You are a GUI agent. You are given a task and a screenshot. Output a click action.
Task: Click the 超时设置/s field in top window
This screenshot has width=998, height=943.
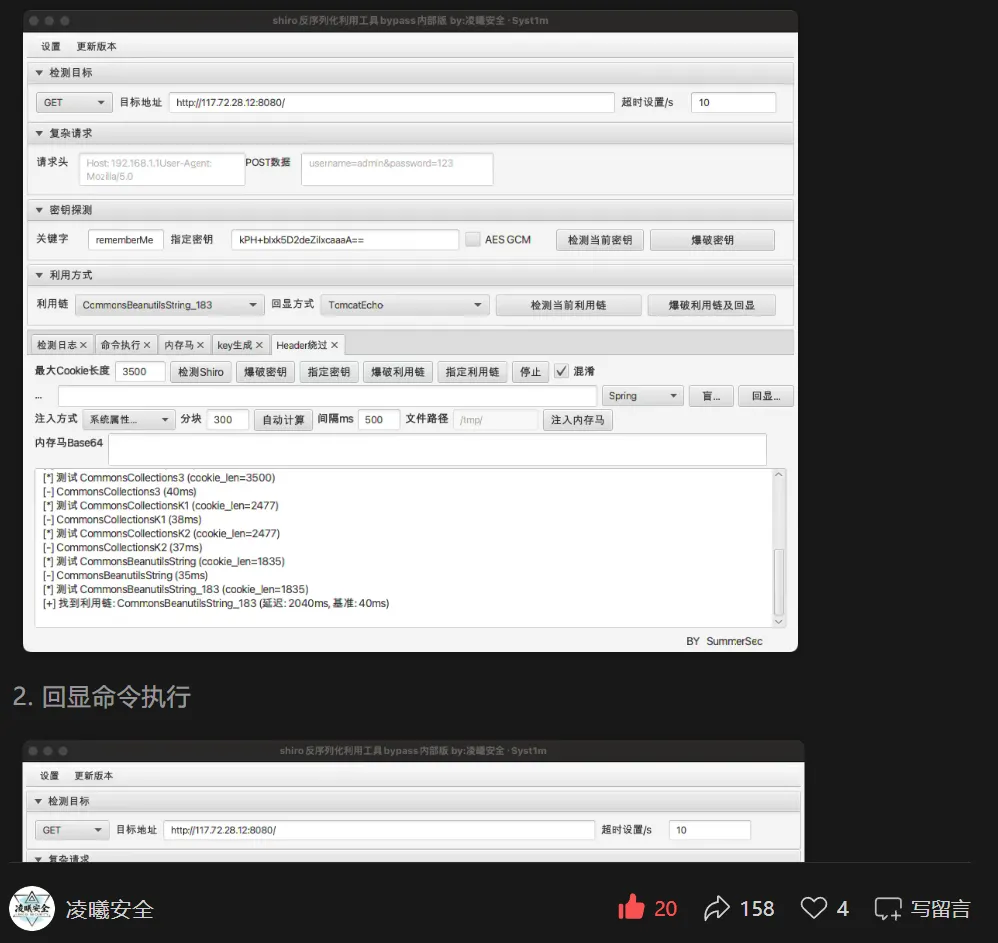[733, 102]
